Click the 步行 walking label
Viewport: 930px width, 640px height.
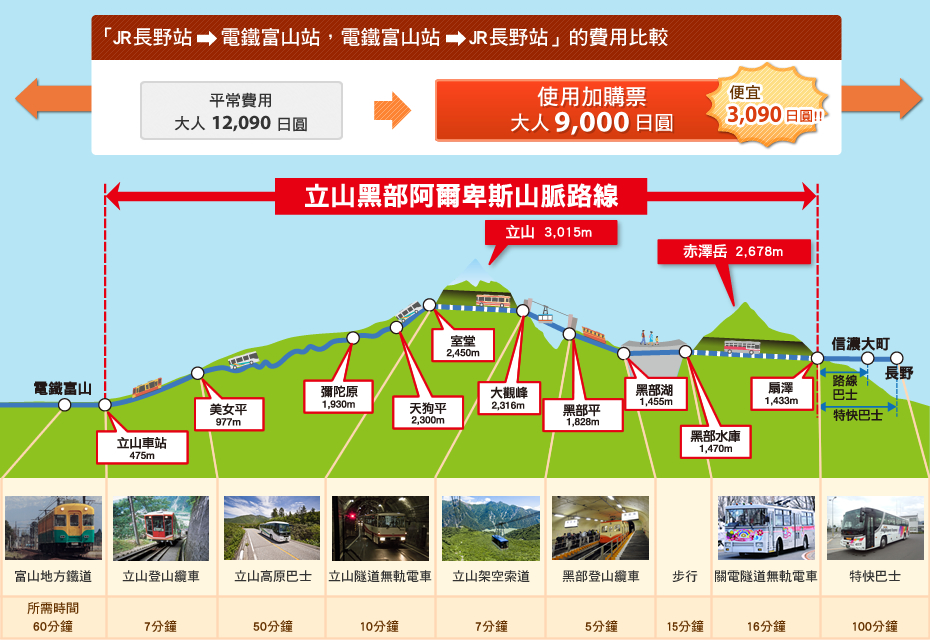click(x=684, y=576)
